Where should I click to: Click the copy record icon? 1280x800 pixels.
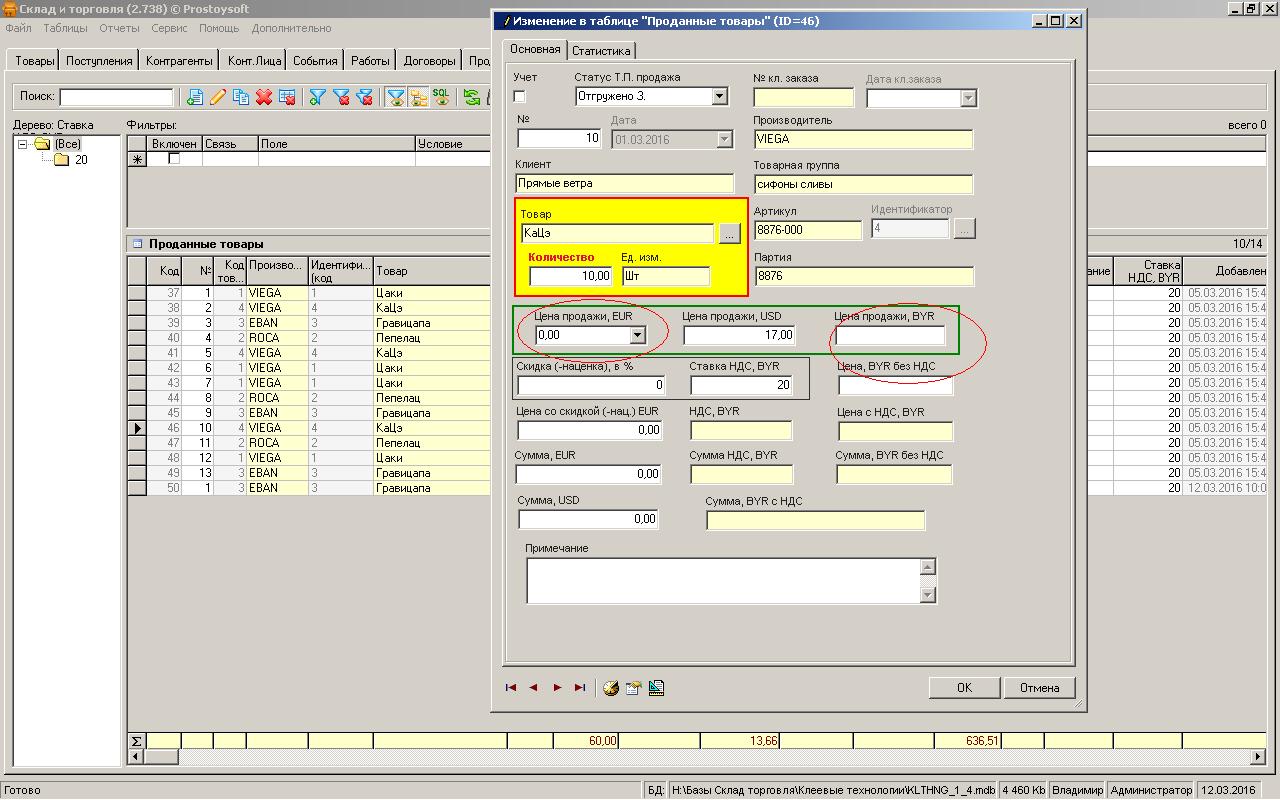241,97
